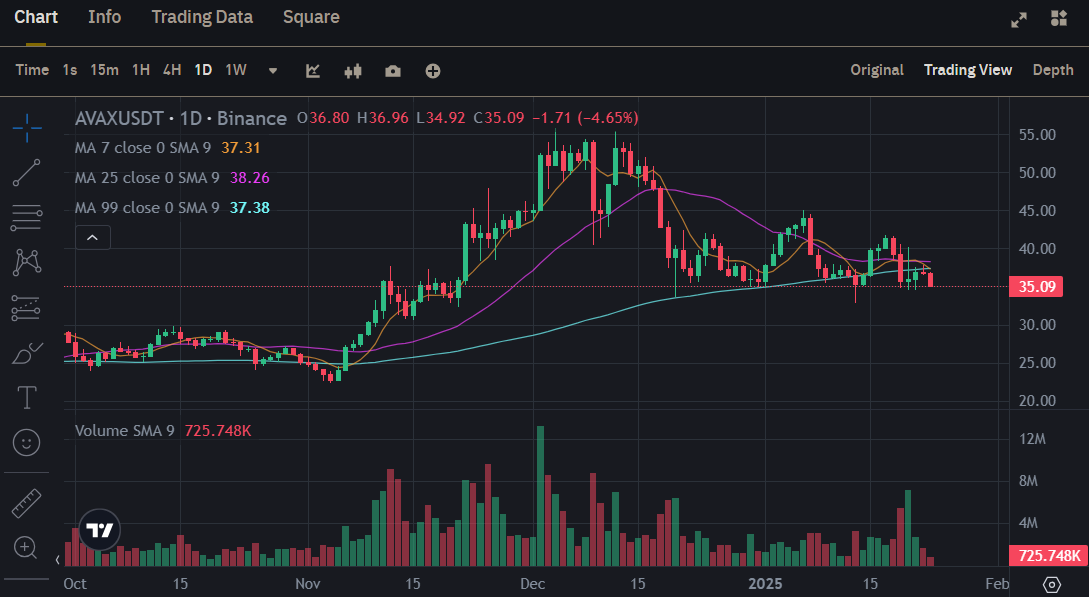Select the Volume SMA 9 legend

124,431
